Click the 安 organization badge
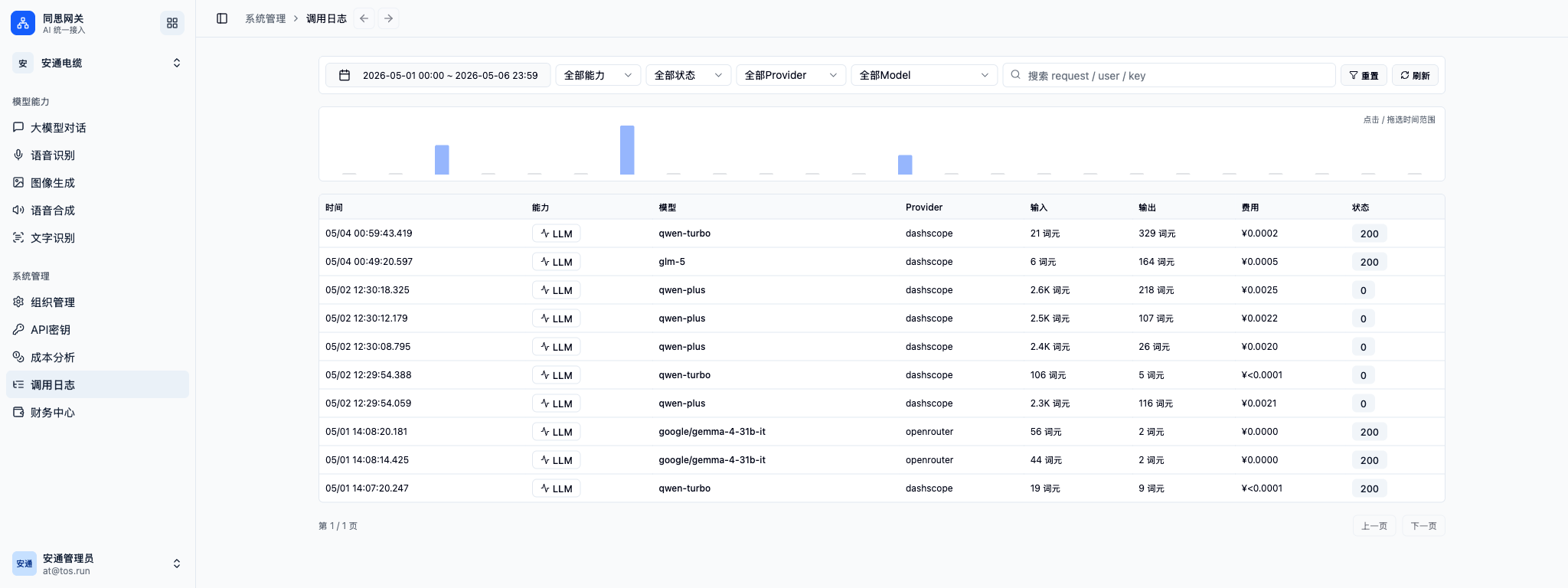Image resolution: width=1568 pixels, height=588 pixels. (23, 63)
